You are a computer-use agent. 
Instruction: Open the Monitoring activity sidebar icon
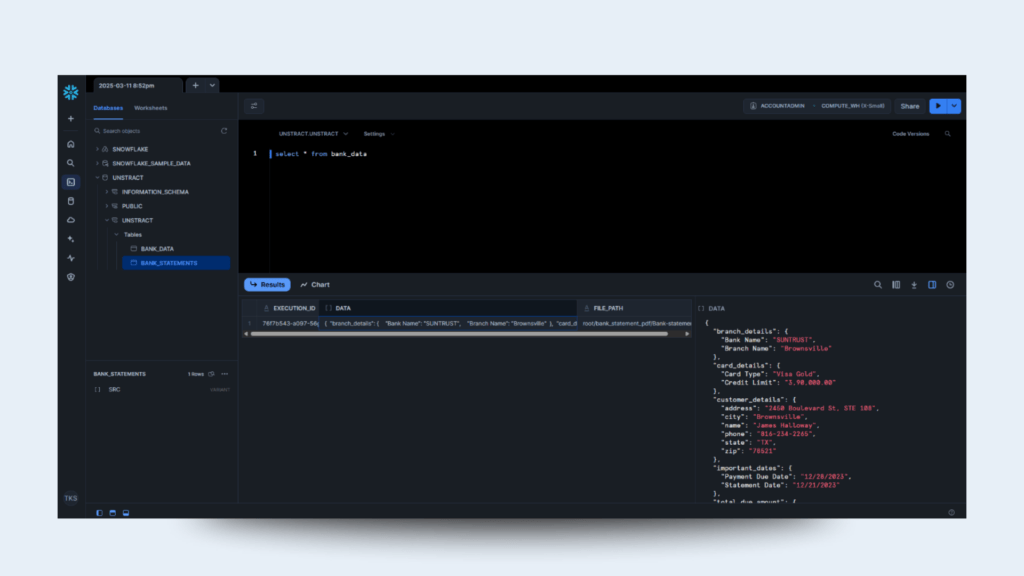pyautogui.click(x=70, y=258)
